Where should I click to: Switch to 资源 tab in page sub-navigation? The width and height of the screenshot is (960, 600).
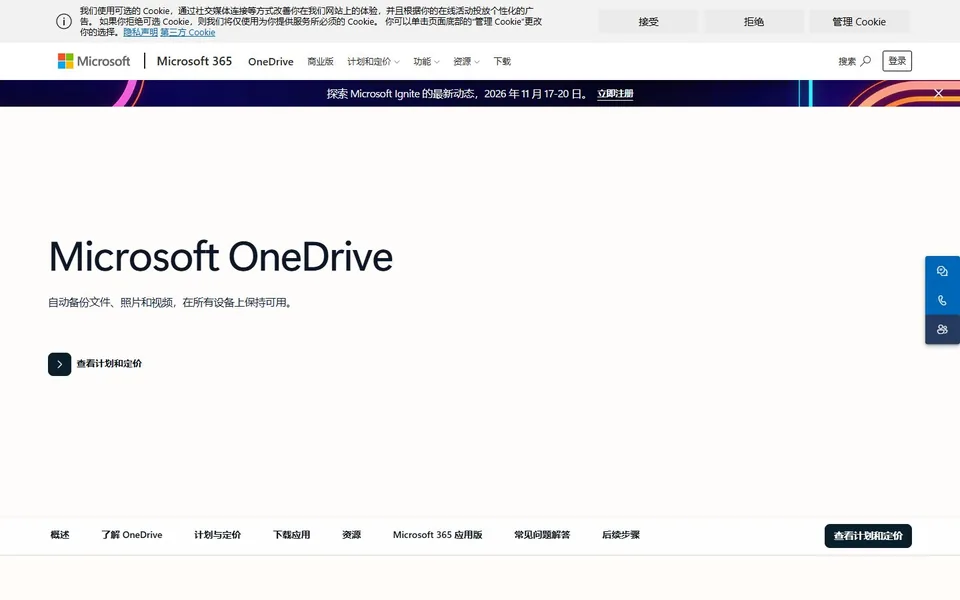(x=351, y=534)
